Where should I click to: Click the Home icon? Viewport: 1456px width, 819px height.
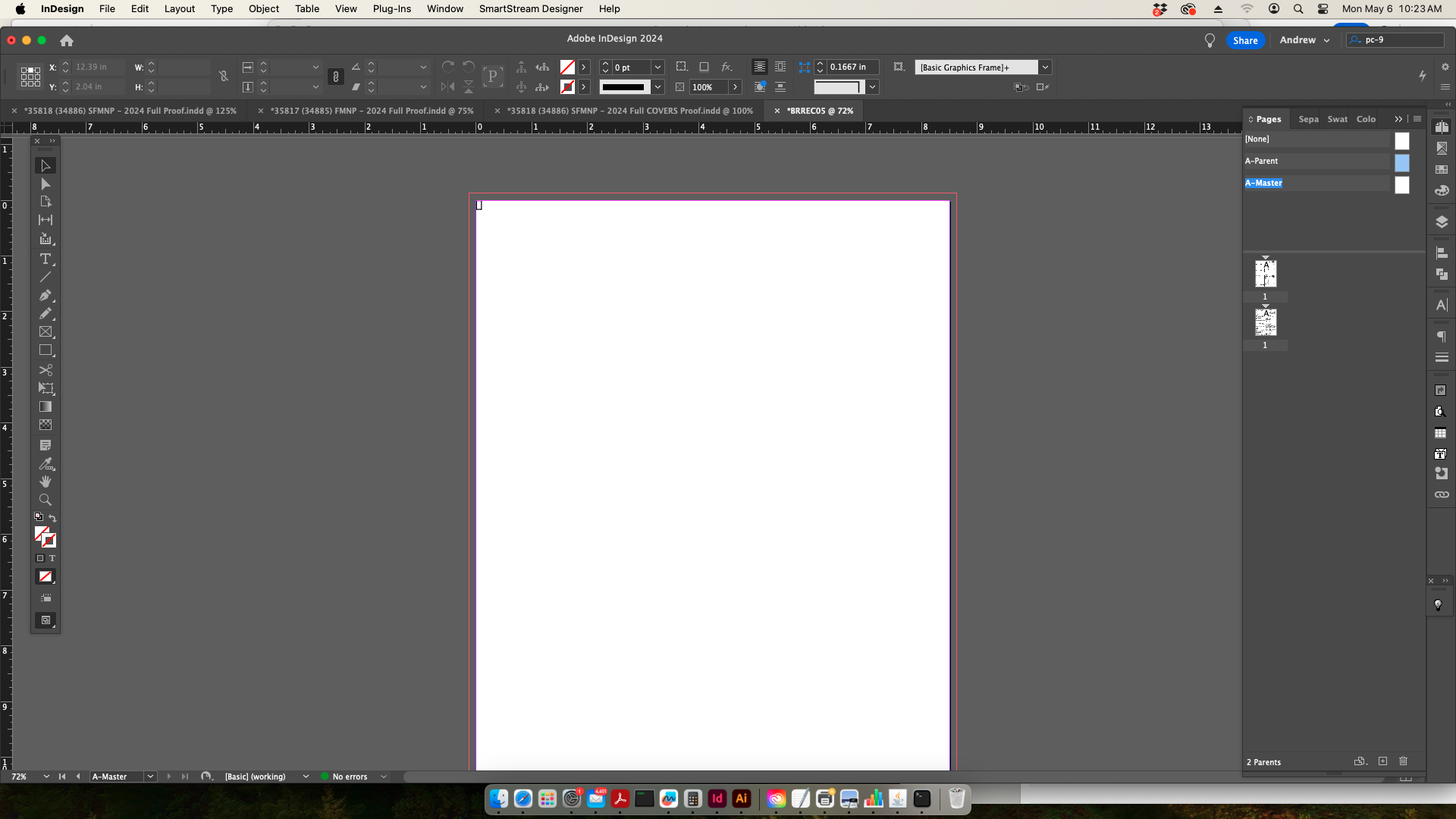[67, 40]
